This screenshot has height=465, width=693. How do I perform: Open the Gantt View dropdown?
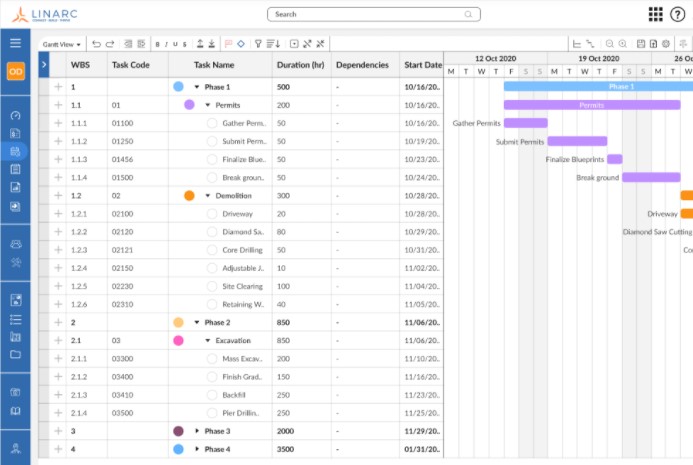61,44
